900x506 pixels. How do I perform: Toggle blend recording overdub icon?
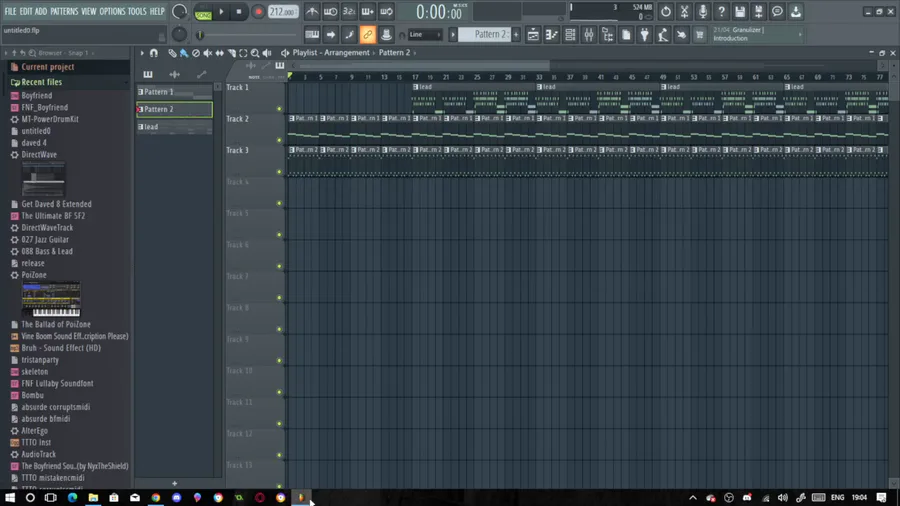click(x=367, y=11)
